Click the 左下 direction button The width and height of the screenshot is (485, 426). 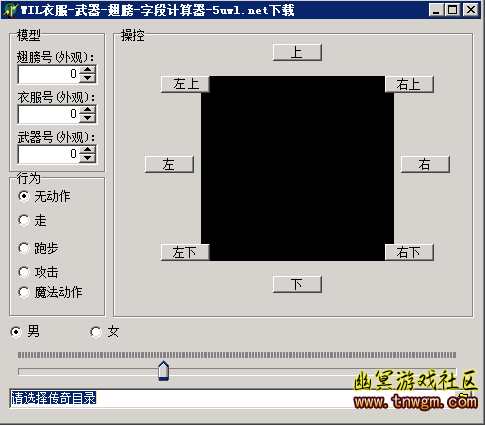point(185,252)
